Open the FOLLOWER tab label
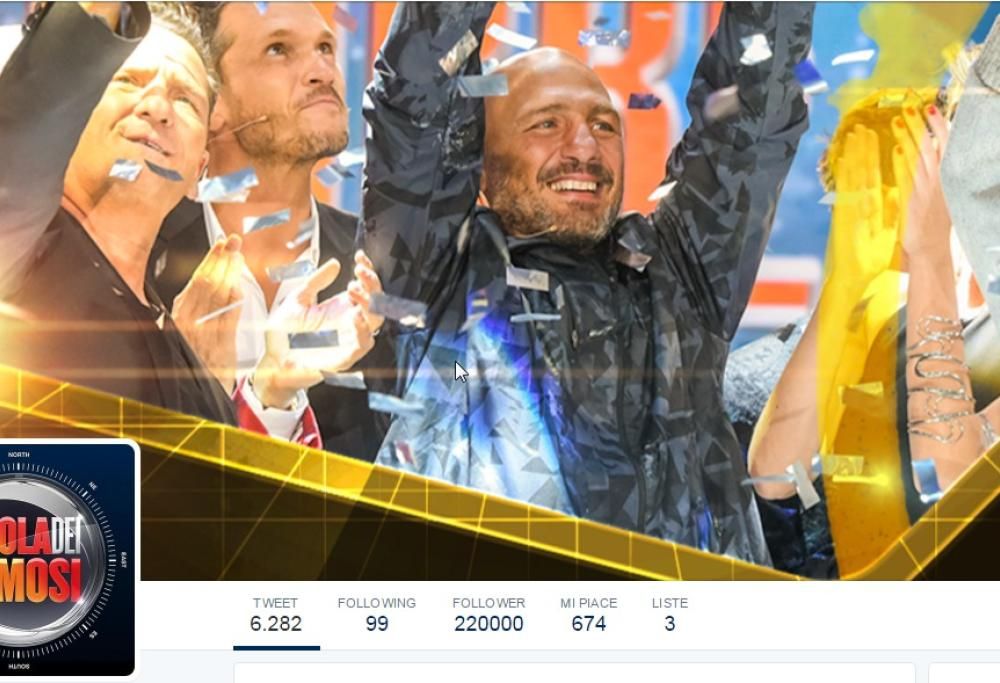This screenshot has height=683, width=1000. [x=489, y=603]
